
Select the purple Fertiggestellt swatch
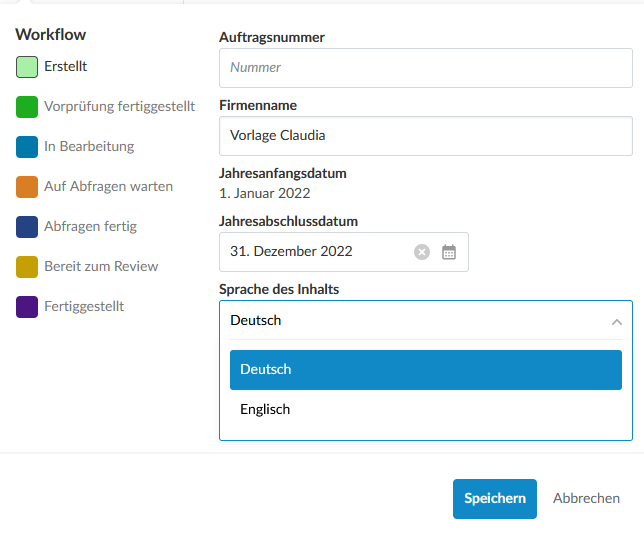coord(27,307)
